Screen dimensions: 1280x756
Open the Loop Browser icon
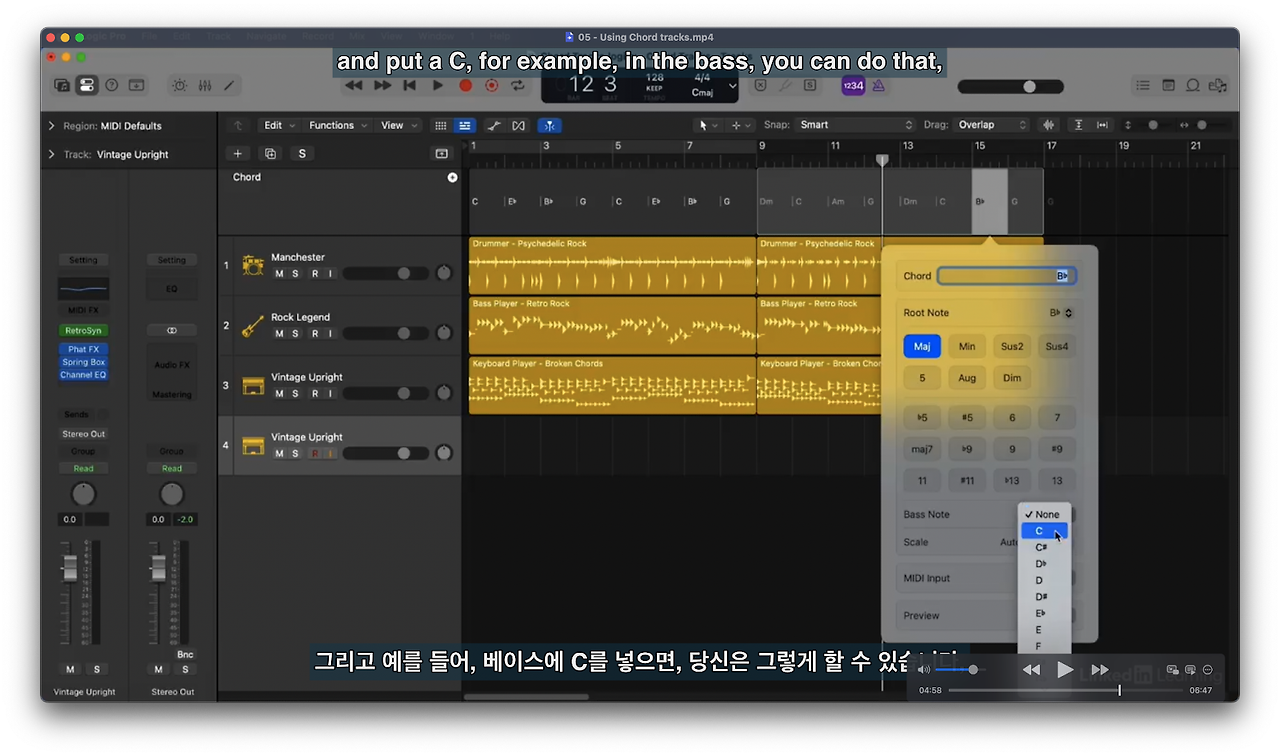click(x=1193, y=86)
